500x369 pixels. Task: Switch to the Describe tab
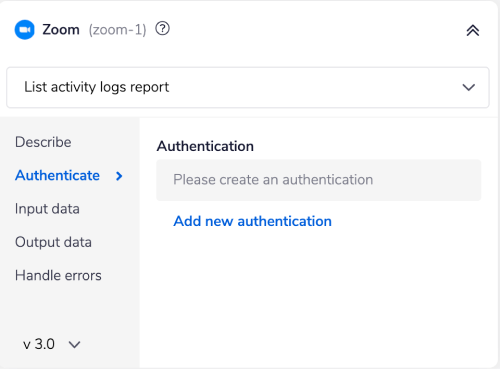point(43,142)
